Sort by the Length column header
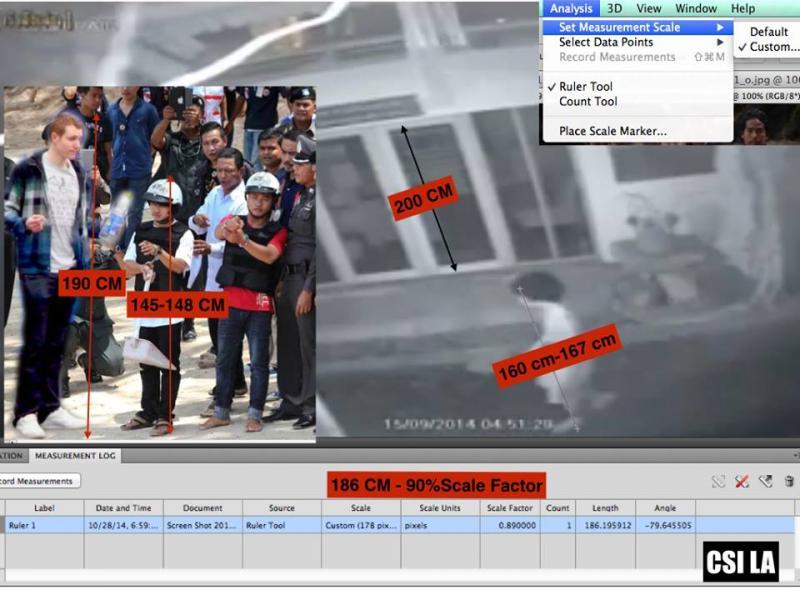This screenshot has width=800, height=600. (x=604, y=508)
